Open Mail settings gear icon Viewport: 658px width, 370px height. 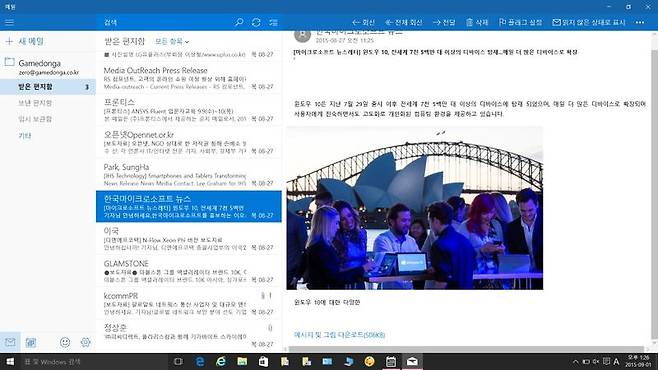(x=86, y=342)
